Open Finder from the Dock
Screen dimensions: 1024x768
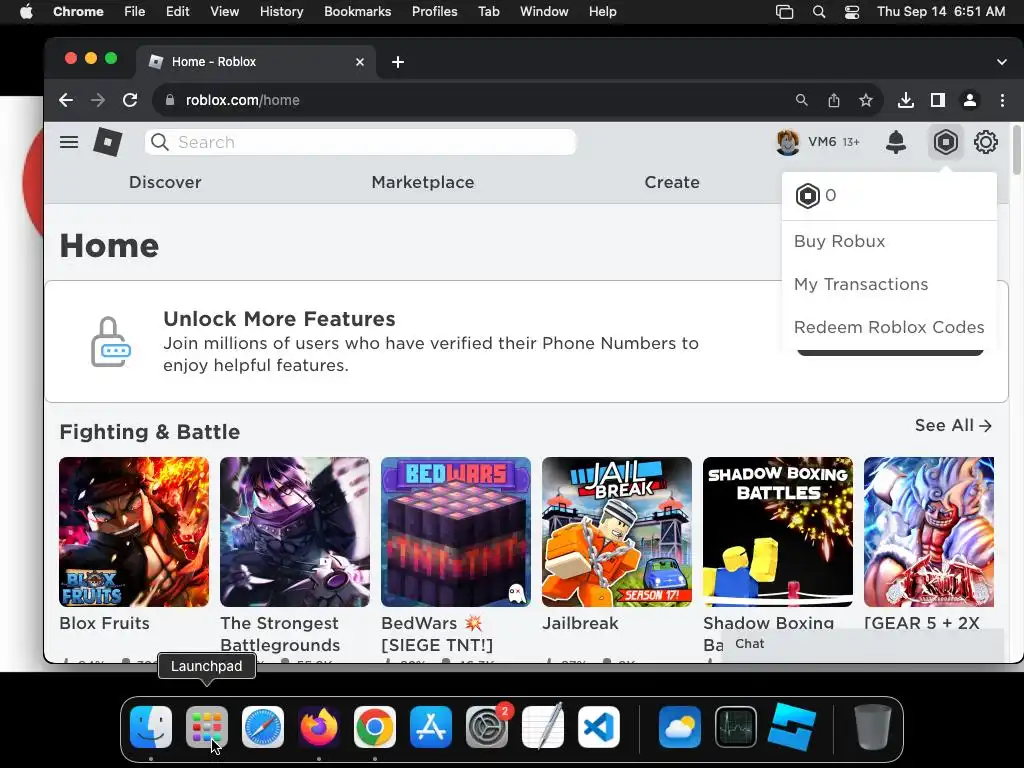pos(151,727)
